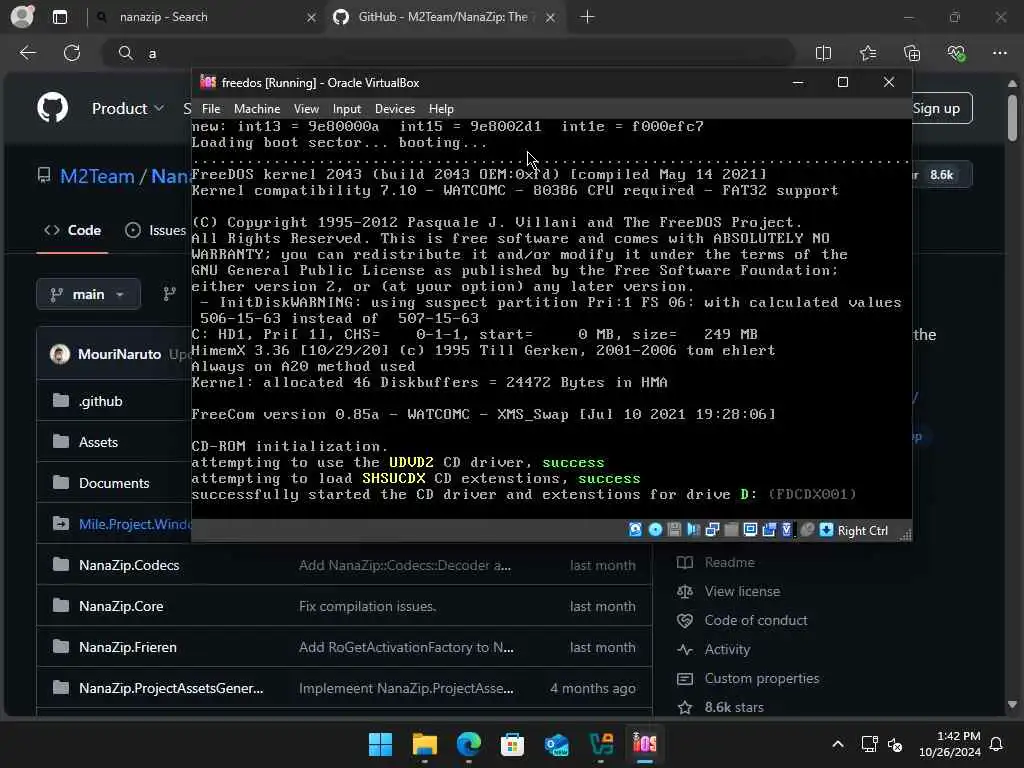
Task: Click the branches icon next to main
Action: (169, 295)
